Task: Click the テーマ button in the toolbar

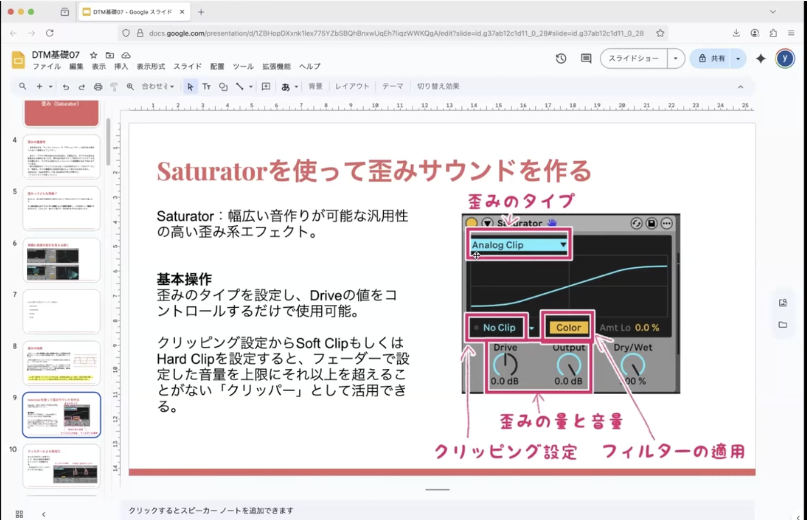Action: point(393,87)
